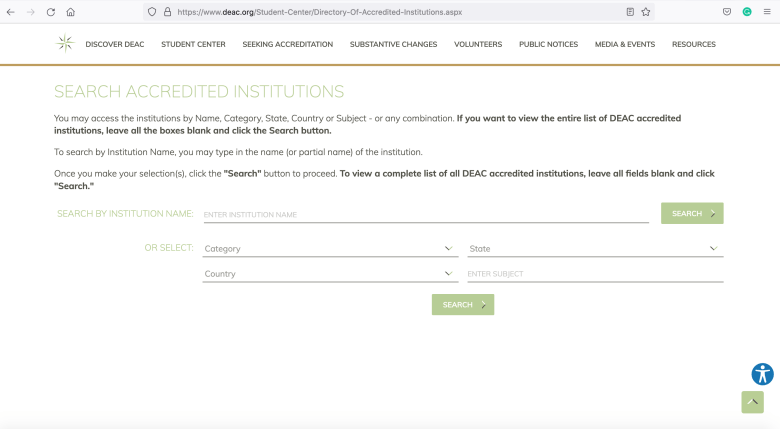
Task: Open the Student Center menu
Action: [x=194, y=44]
